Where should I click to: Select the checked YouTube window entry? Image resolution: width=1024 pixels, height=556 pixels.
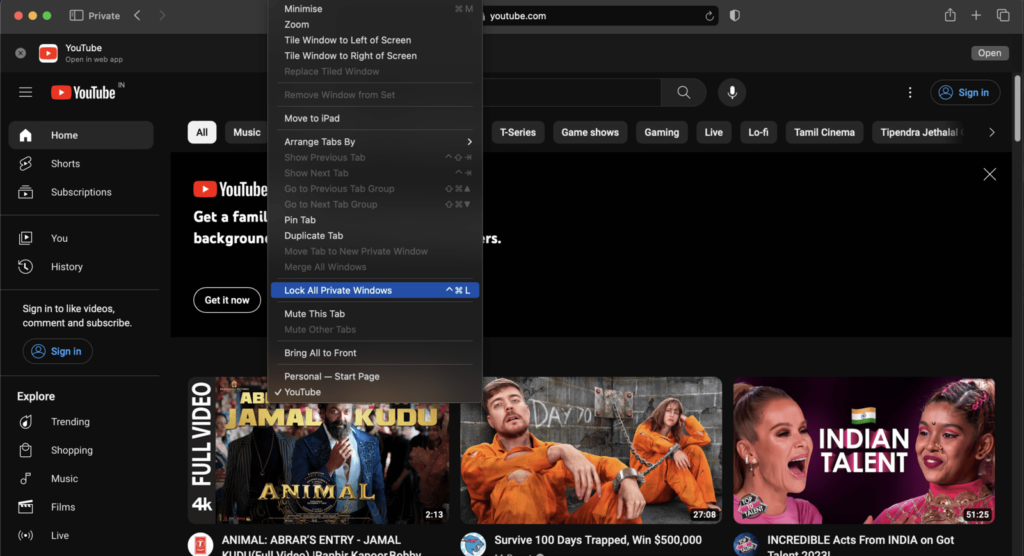click(302, 392)
